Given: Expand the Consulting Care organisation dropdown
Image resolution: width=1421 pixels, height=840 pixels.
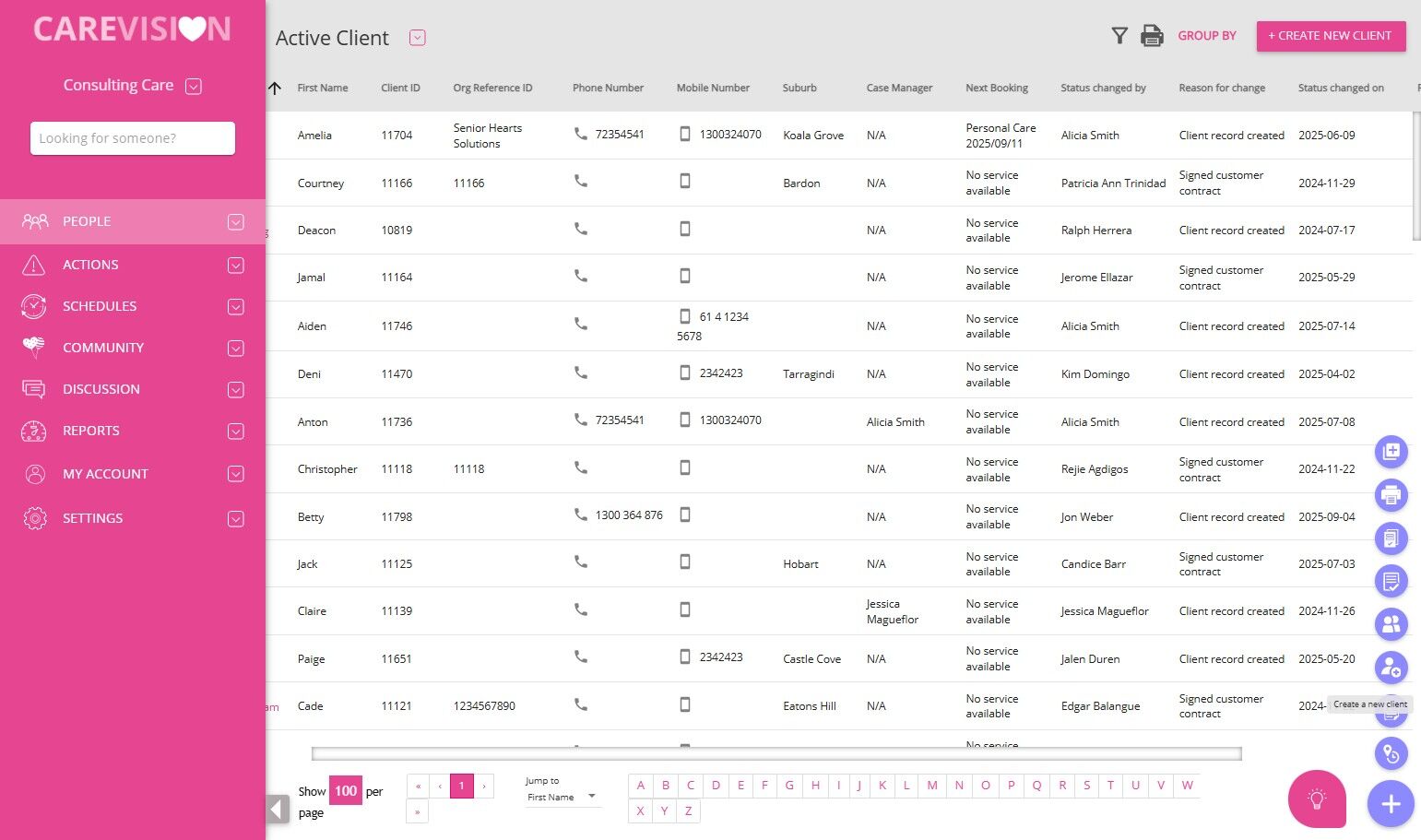Looking at the screenshot, I should [194, 86].
